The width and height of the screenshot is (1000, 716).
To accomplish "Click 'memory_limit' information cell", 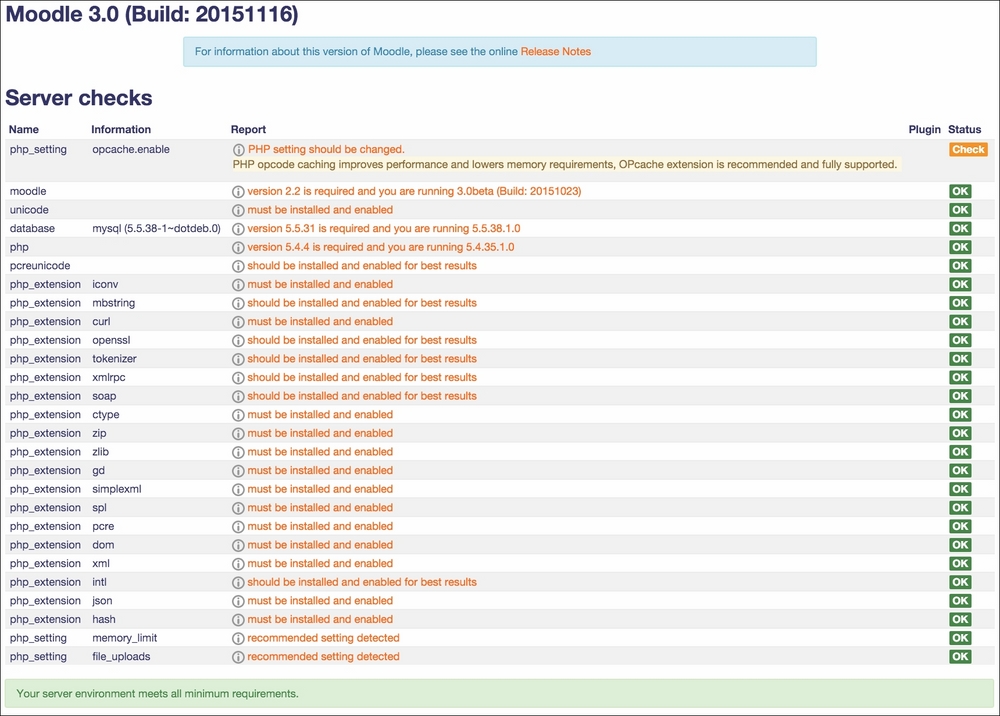I will [x=124, y=638].
